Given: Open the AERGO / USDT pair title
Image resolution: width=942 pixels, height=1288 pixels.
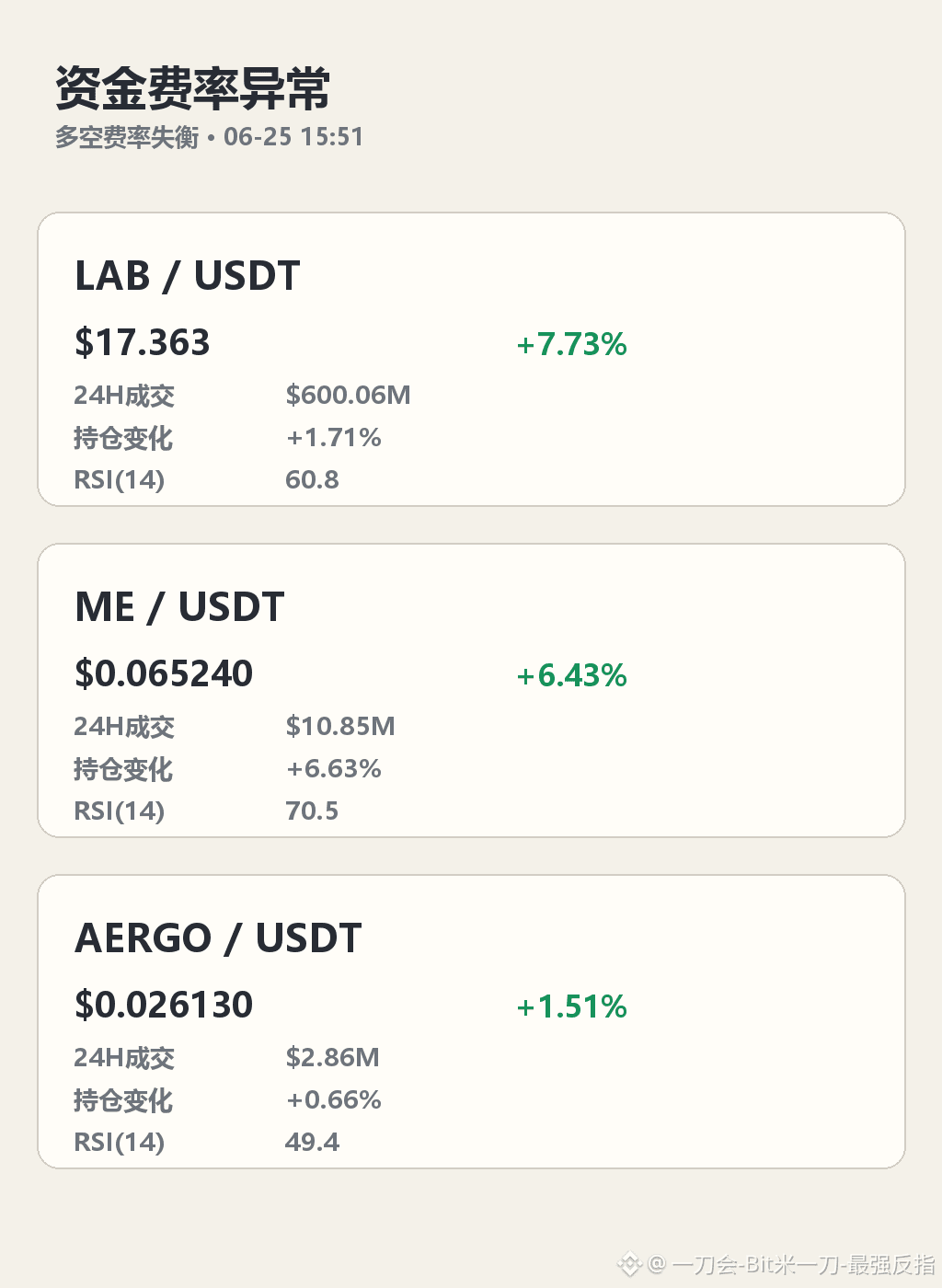Looking at the screenshot, I should (x=218, y=938).
